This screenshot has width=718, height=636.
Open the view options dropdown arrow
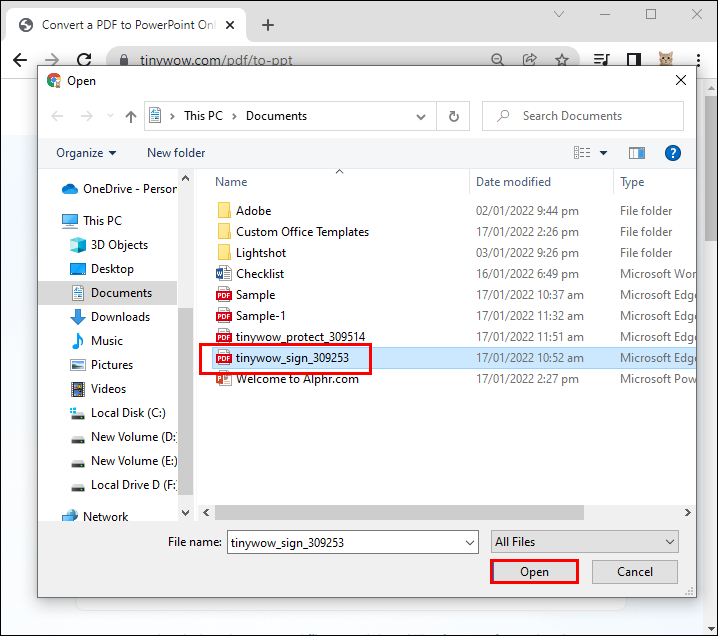click(604, 153)
